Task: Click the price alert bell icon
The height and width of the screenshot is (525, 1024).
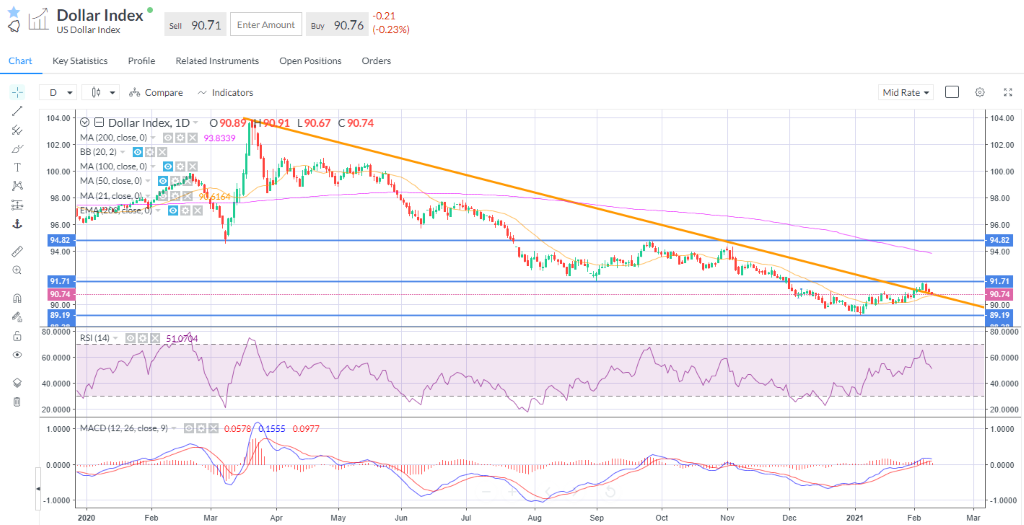Action: tap(14, 25)
